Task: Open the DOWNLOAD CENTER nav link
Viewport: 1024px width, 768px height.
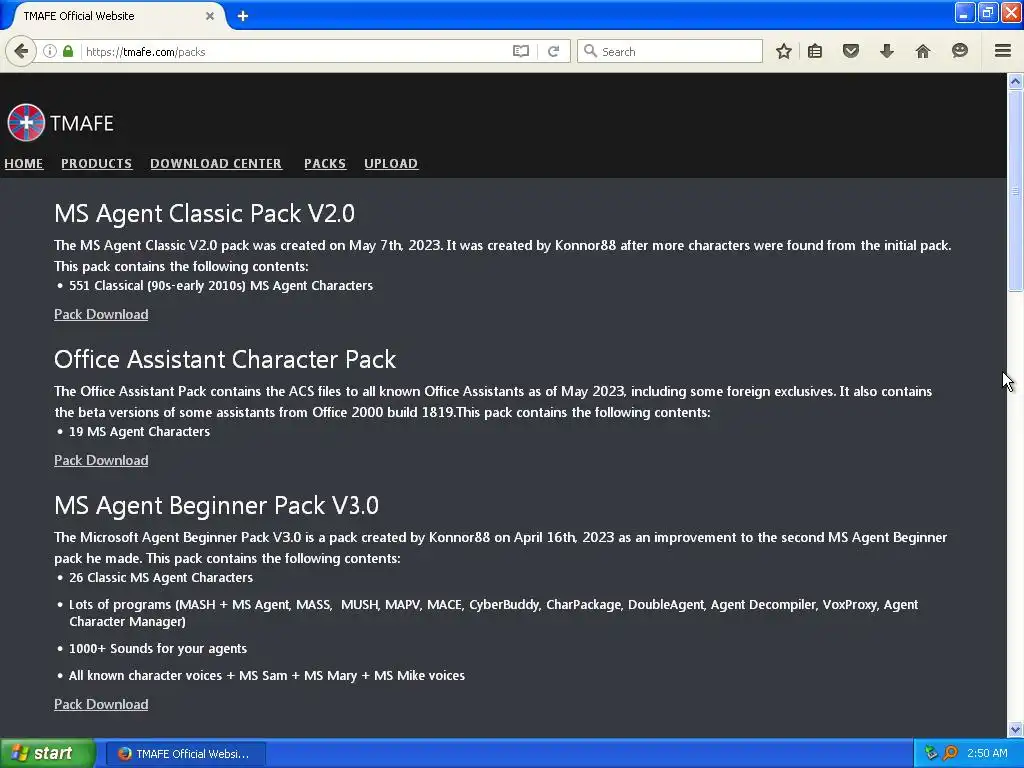Action: (216, 163)
